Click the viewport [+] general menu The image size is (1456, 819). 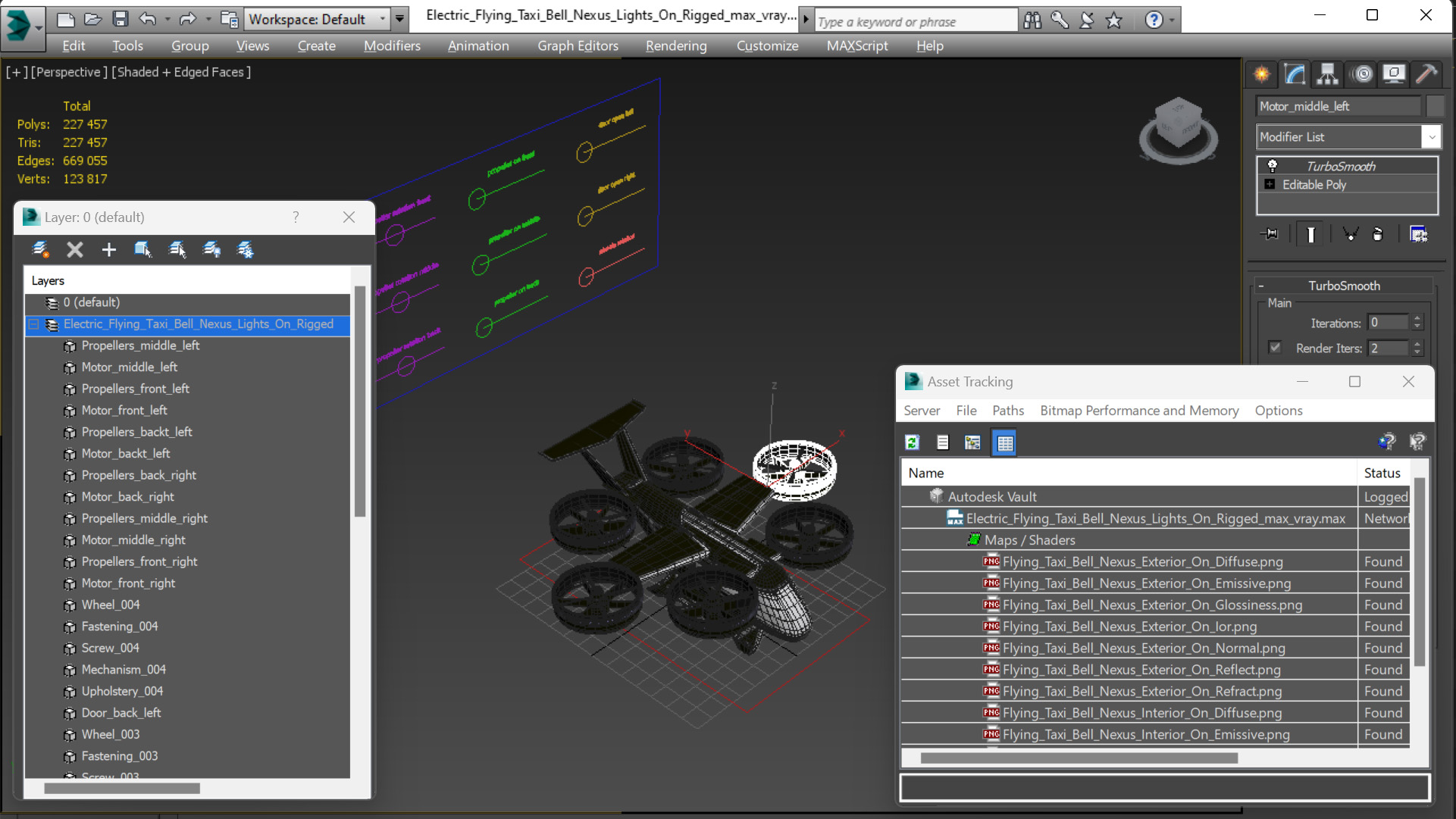coord(17,72)
